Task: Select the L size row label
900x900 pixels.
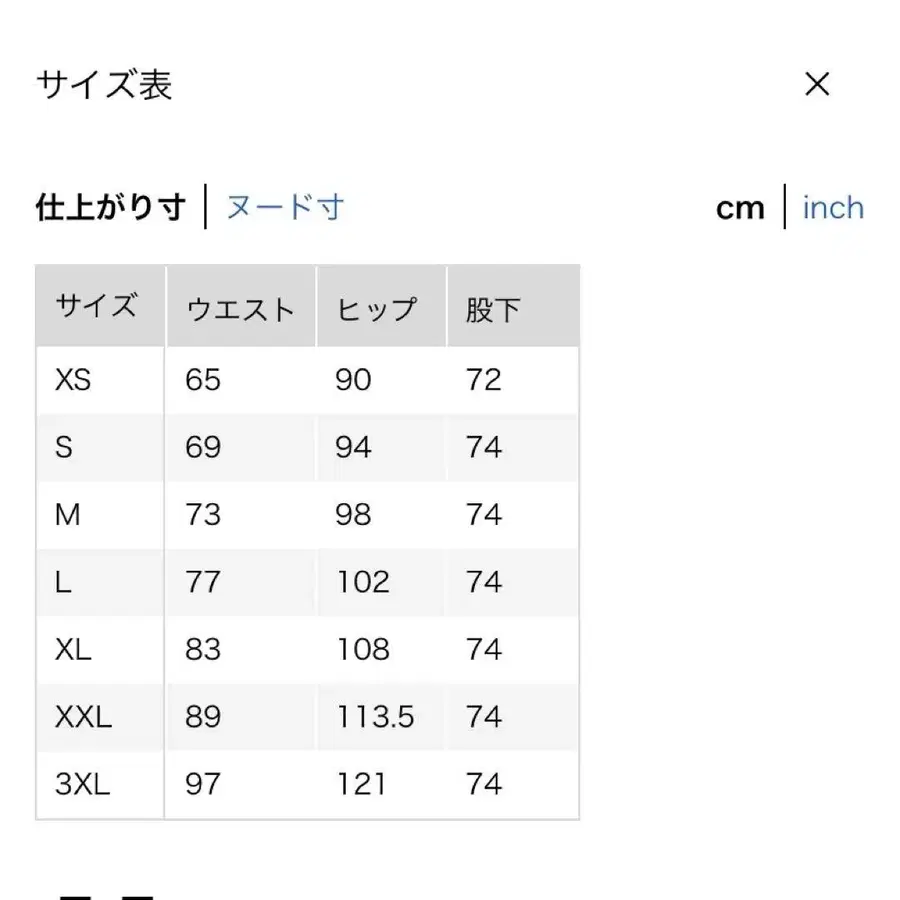Action: pyautogui.click(x=63, y=582)
